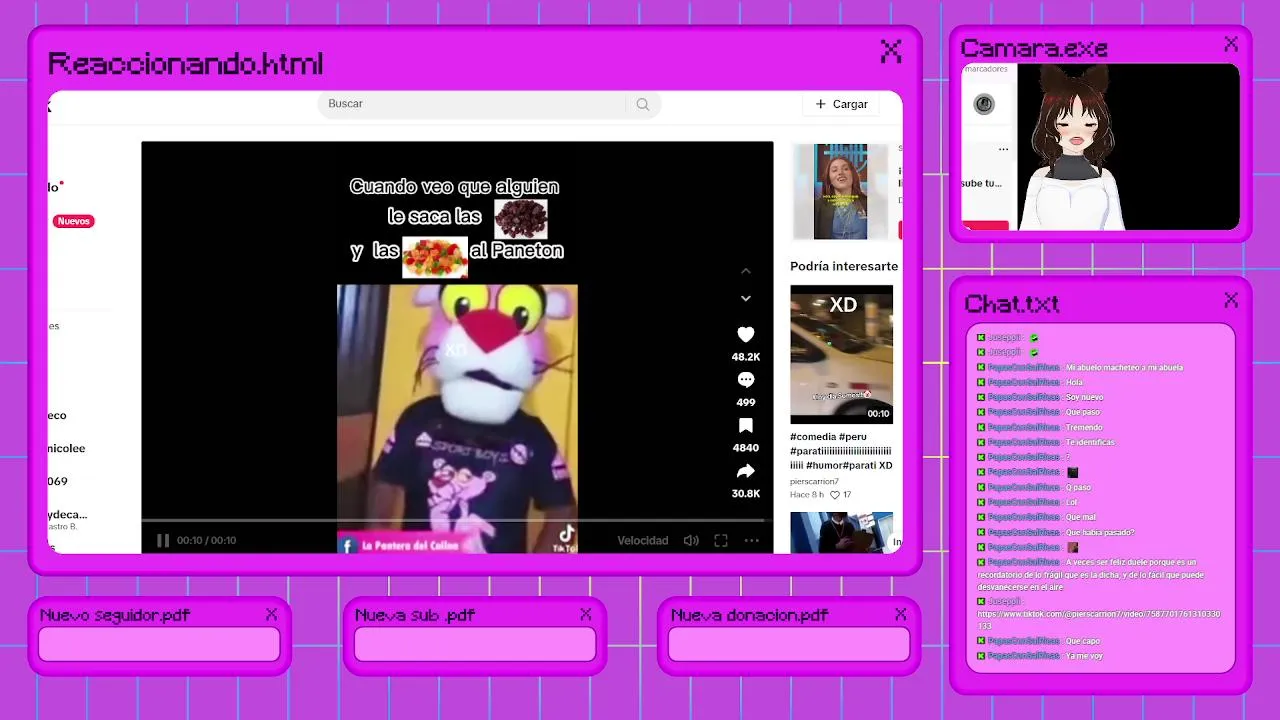Close the Camara.exe window
This screenshot has height=720, width=1280.
1231,44
